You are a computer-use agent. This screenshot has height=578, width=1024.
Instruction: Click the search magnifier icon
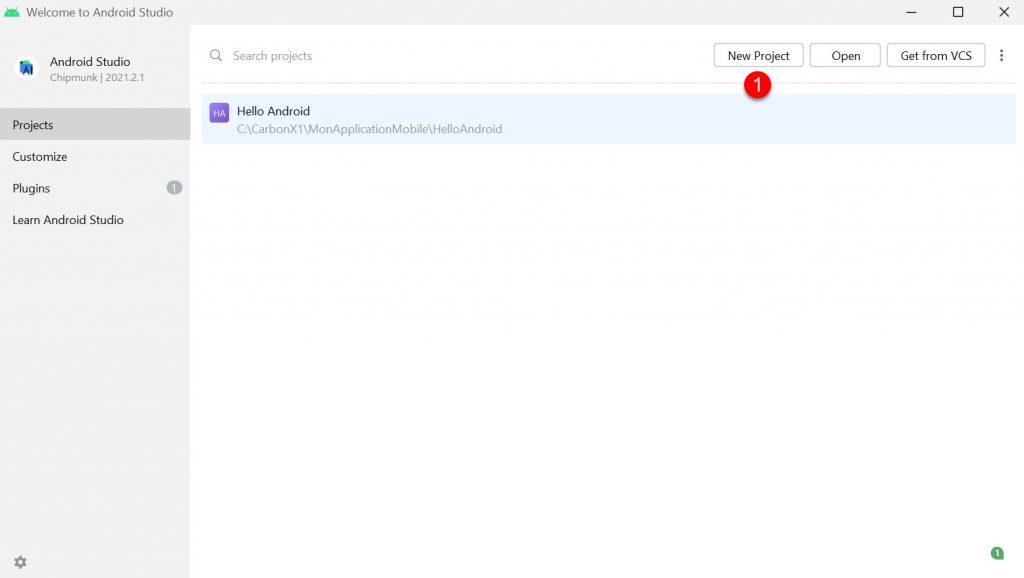pyautogui.click(x=216, y=56)
